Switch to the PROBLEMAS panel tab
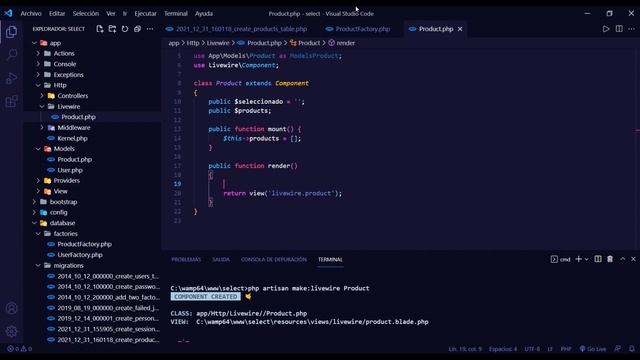Screen dimensions: 640x360 point(186,260)
